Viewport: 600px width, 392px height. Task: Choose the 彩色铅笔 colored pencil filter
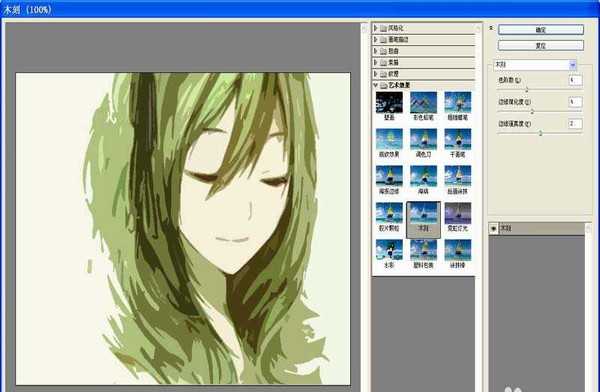[423, 106]
